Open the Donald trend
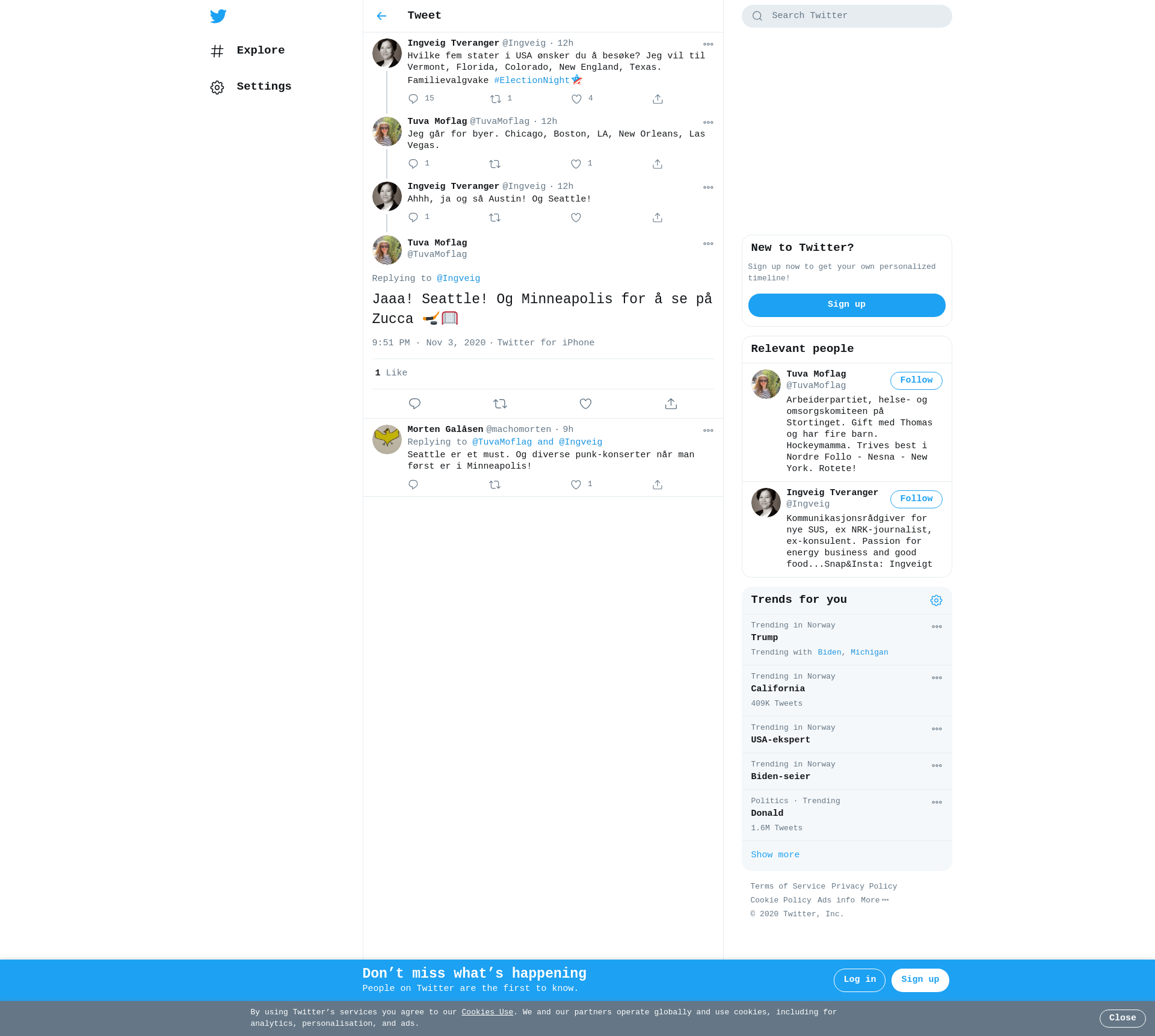 point(846,815)
